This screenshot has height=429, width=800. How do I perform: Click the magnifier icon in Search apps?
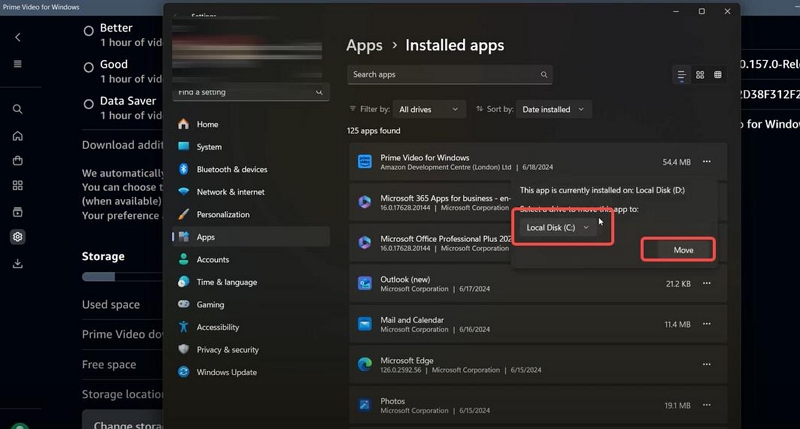pos(544,74)
